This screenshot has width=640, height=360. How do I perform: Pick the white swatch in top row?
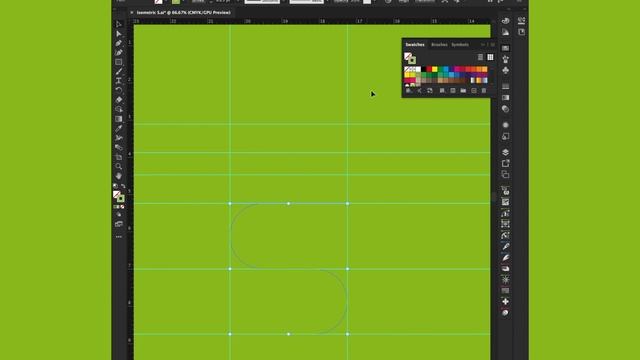418,69
